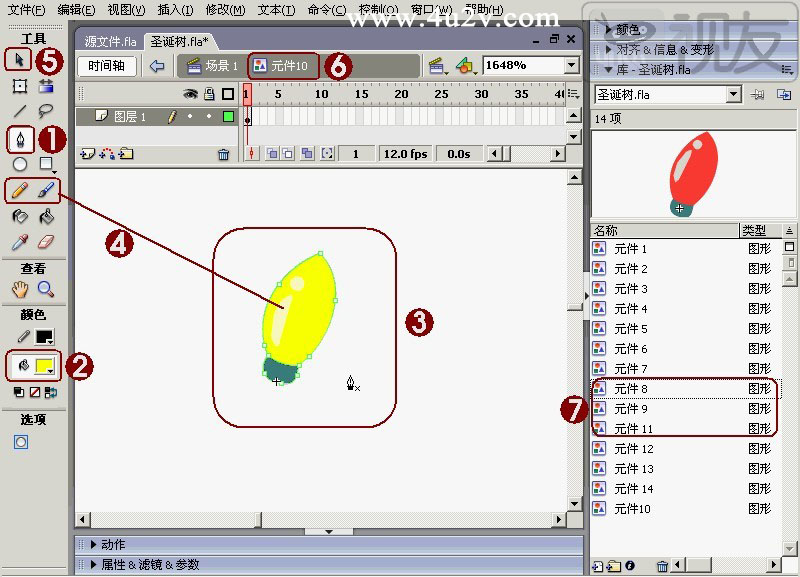Open the 插入(I) menu
Image resolution: width=800 pixels, height=577 pixels.
tap(175, 10)
